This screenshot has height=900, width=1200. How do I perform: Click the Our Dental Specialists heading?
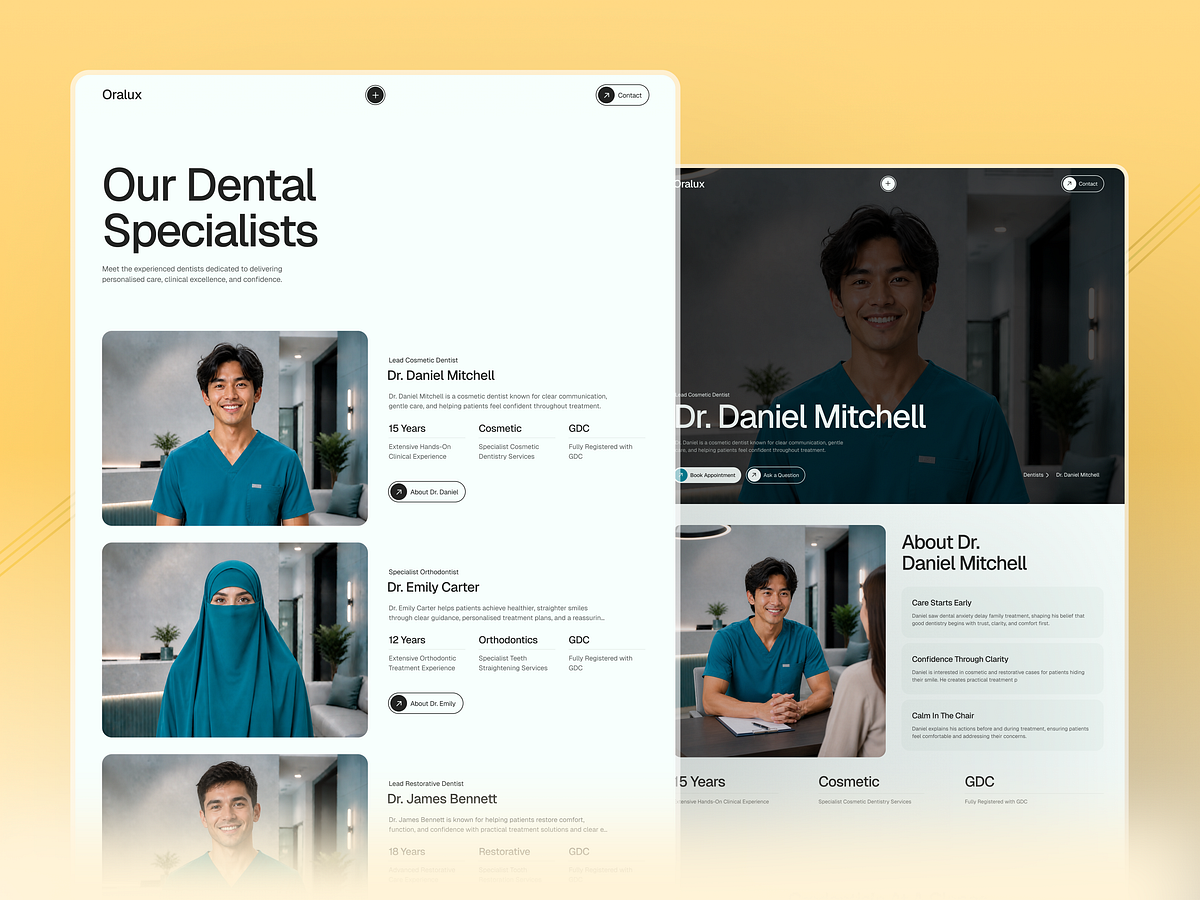[210, 208]
